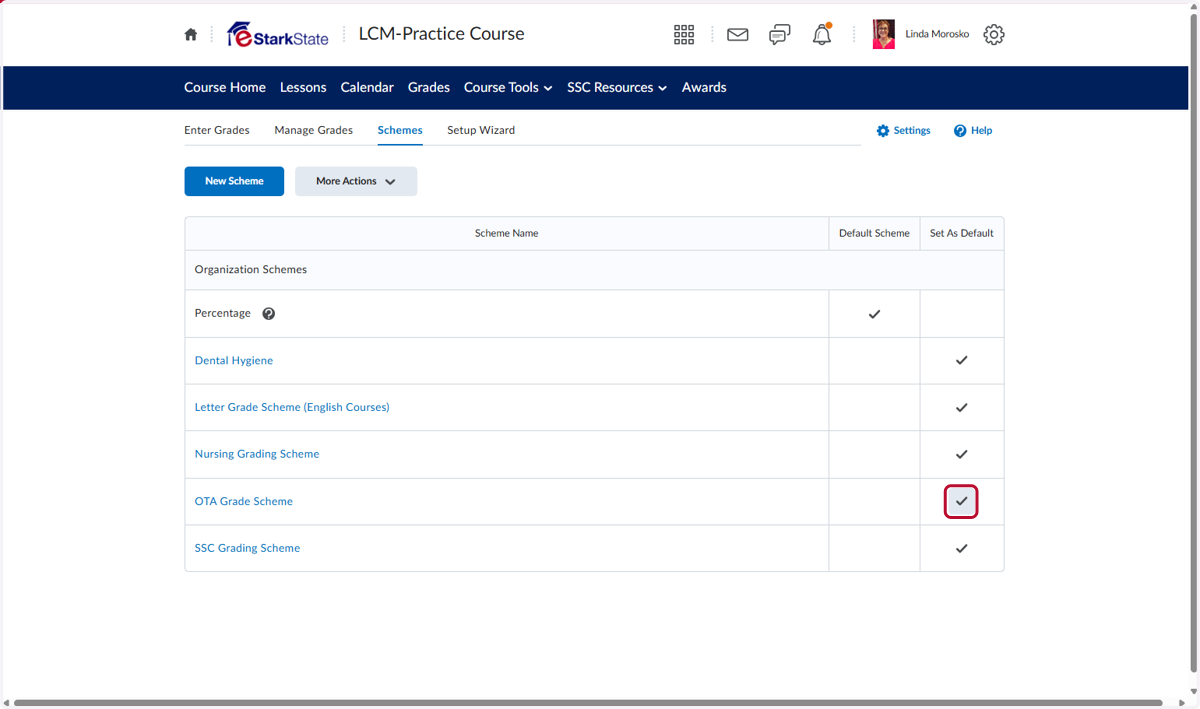Click the Organization Schemes section row

tap(594, 270)
